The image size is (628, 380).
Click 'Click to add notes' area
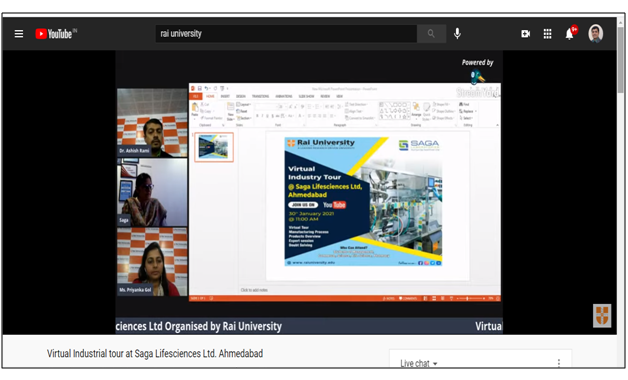tap(254, 290)
